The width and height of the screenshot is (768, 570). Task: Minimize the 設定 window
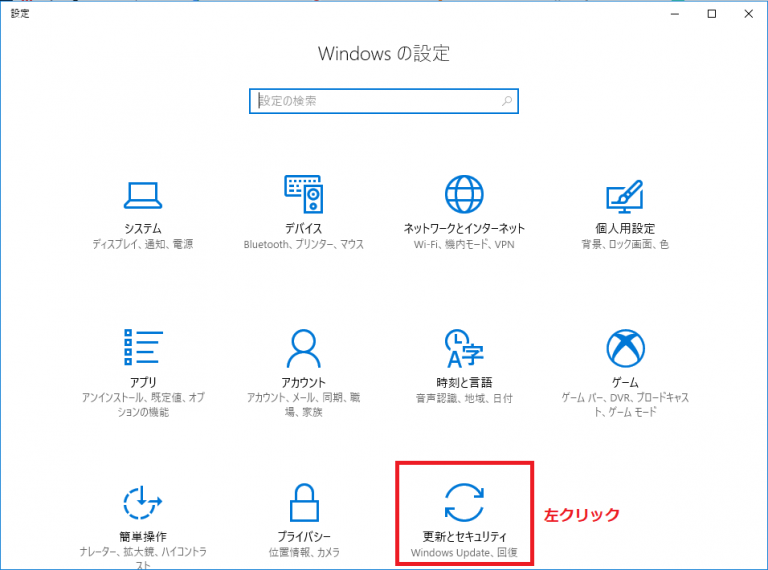coord(675,14)
